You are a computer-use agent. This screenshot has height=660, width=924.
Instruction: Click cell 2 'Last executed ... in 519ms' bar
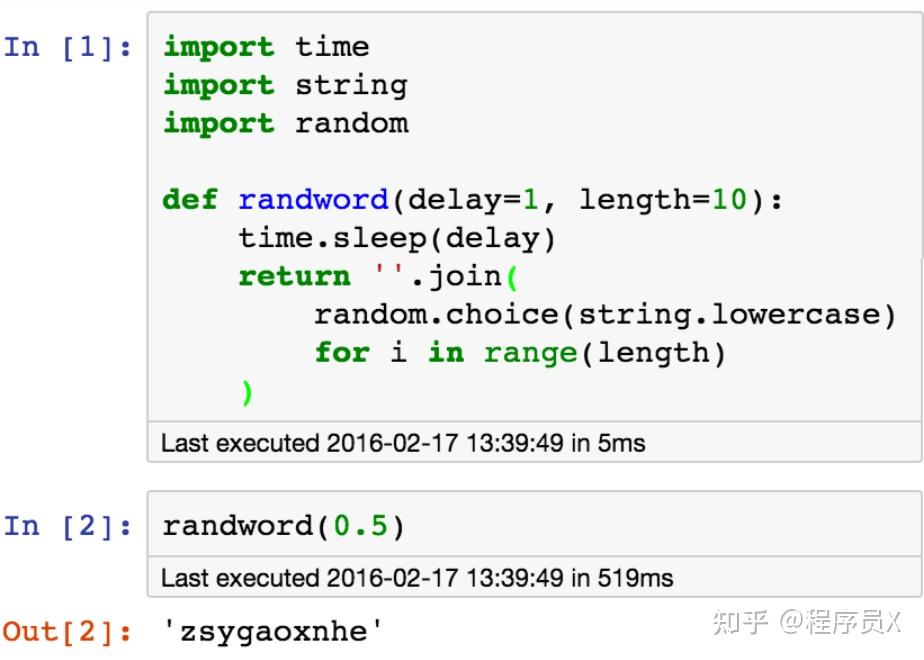(534, 578)
